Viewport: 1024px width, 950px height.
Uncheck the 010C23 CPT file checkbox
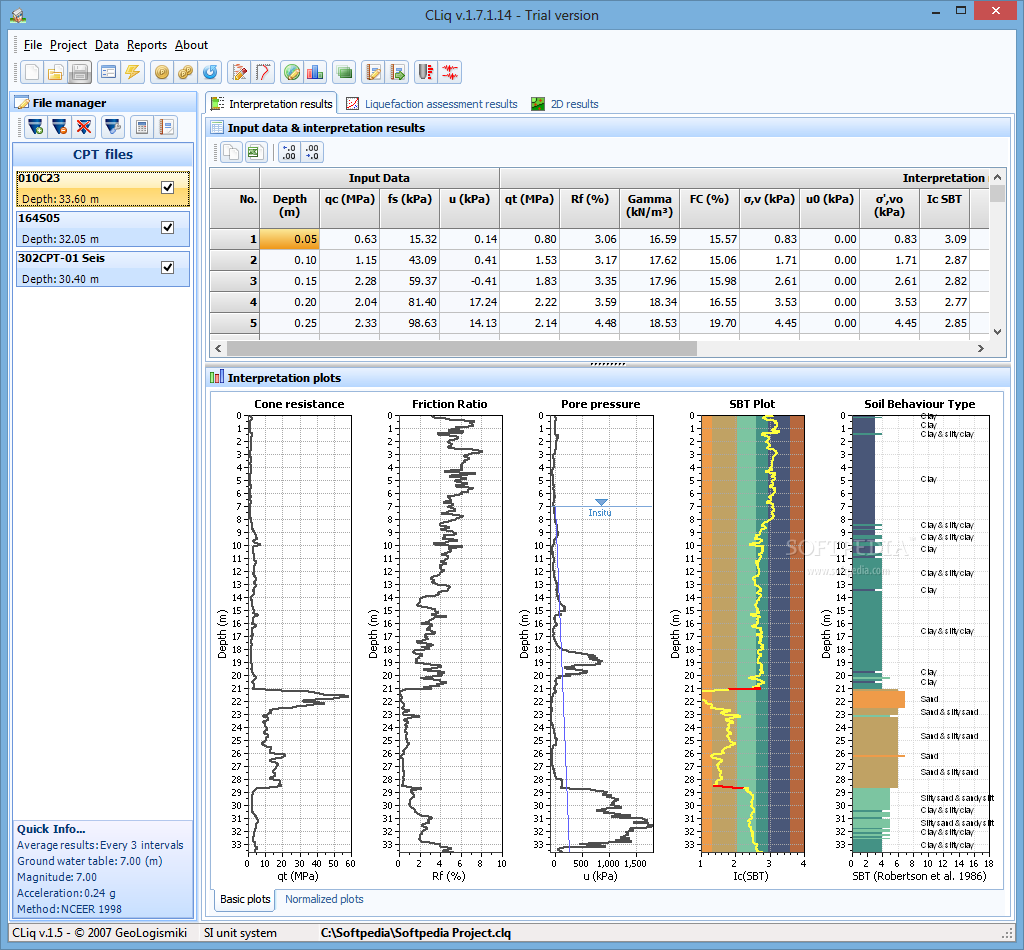click(168, 187)
